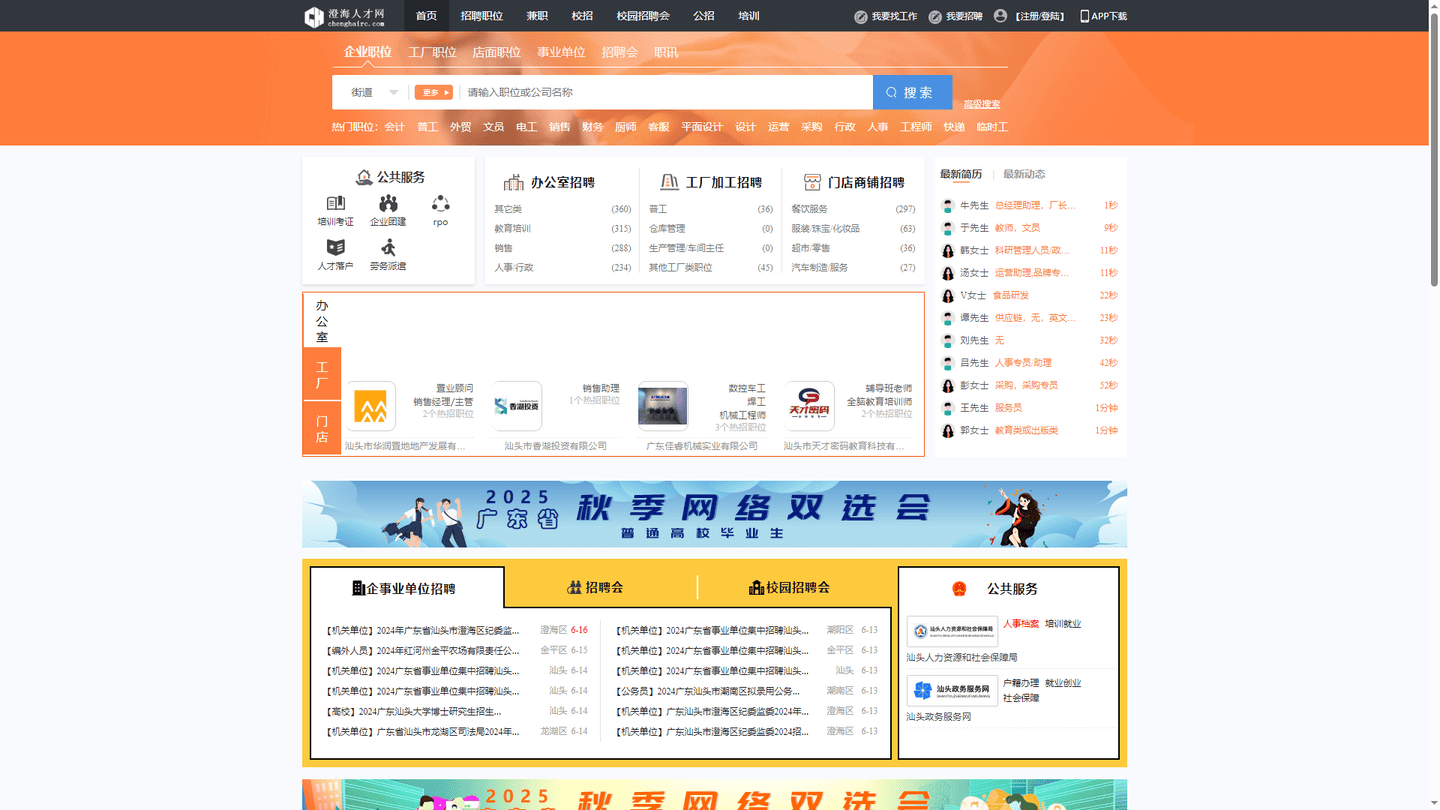This screenshot has width=1440, height=810.
Task: Click the 澄海人才网 site logo
Action: 344,16
